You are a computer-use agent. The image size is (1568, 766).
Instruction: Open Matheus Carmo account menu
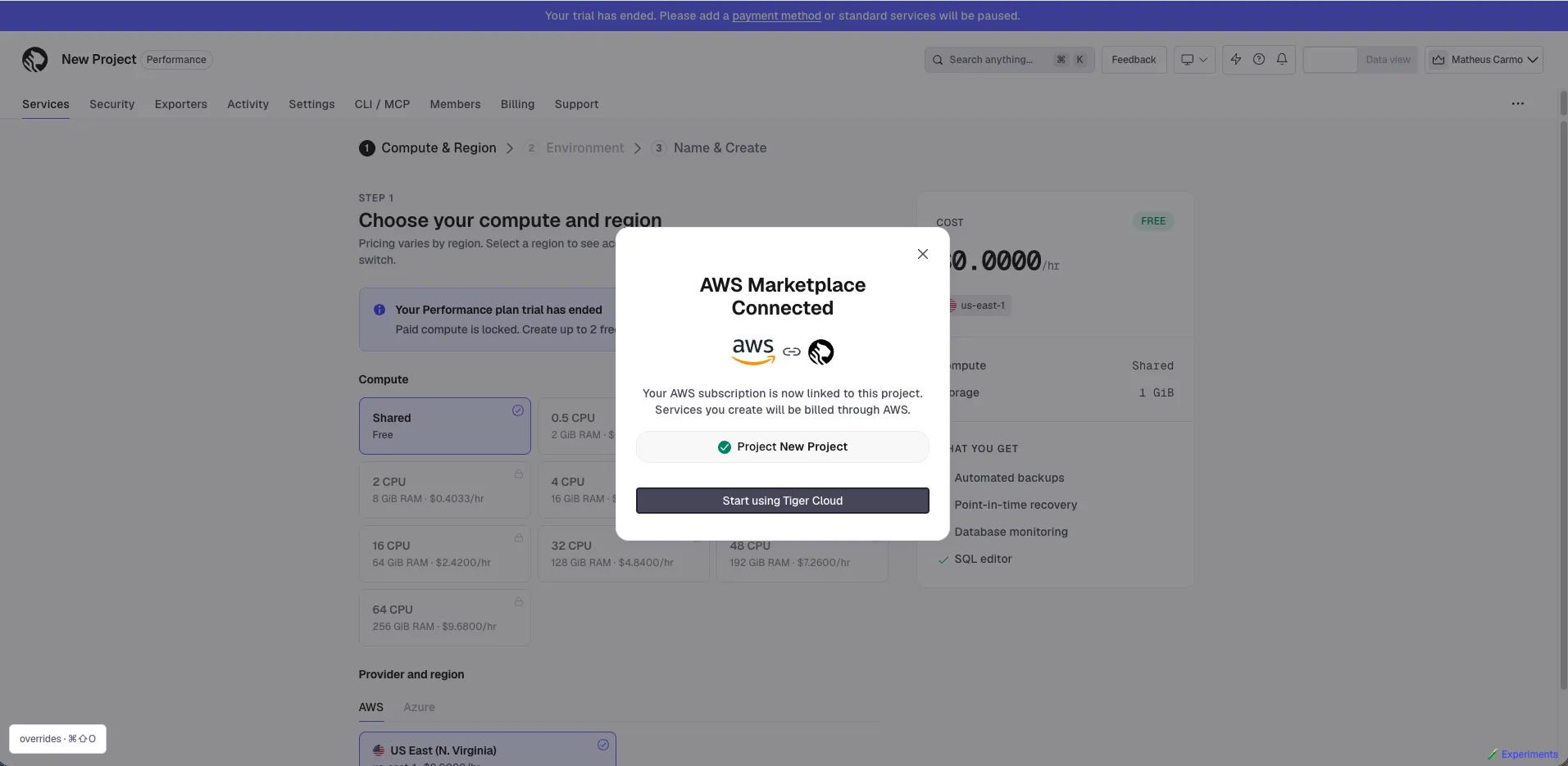[x=1484, y=59]
